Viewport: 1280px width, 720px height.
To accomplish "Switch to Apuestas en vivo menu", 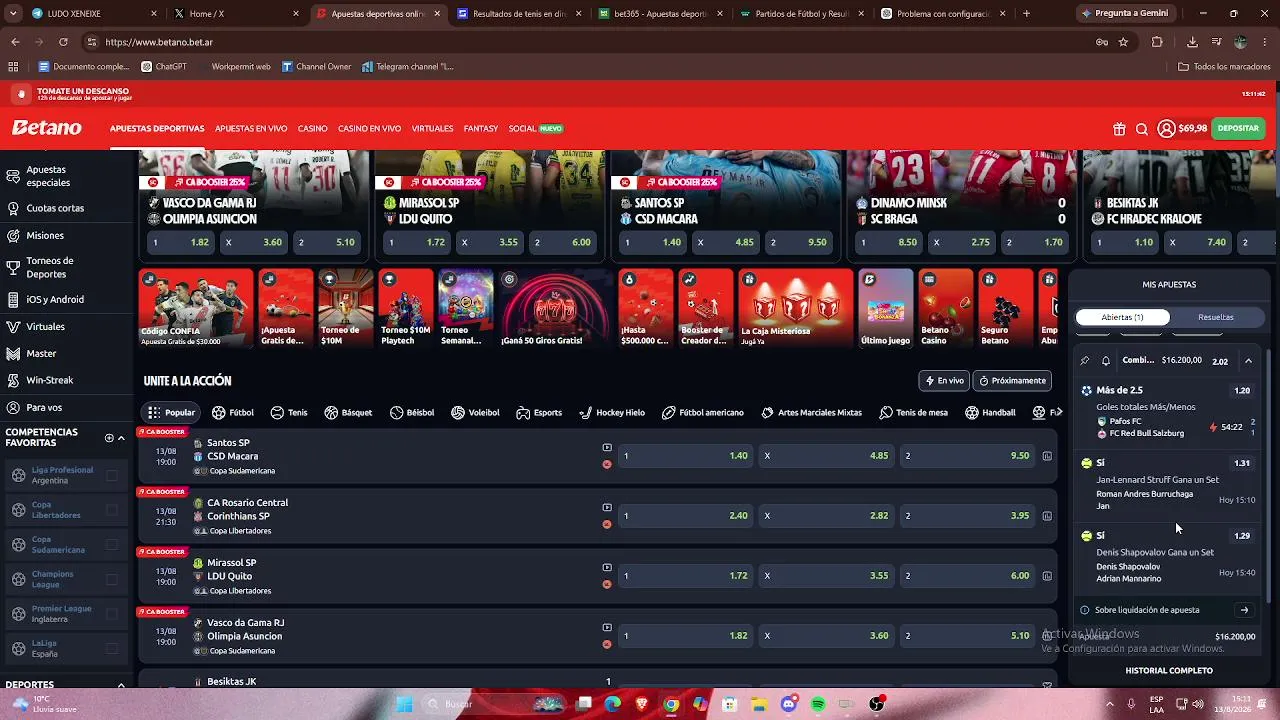I will (251, 129).
